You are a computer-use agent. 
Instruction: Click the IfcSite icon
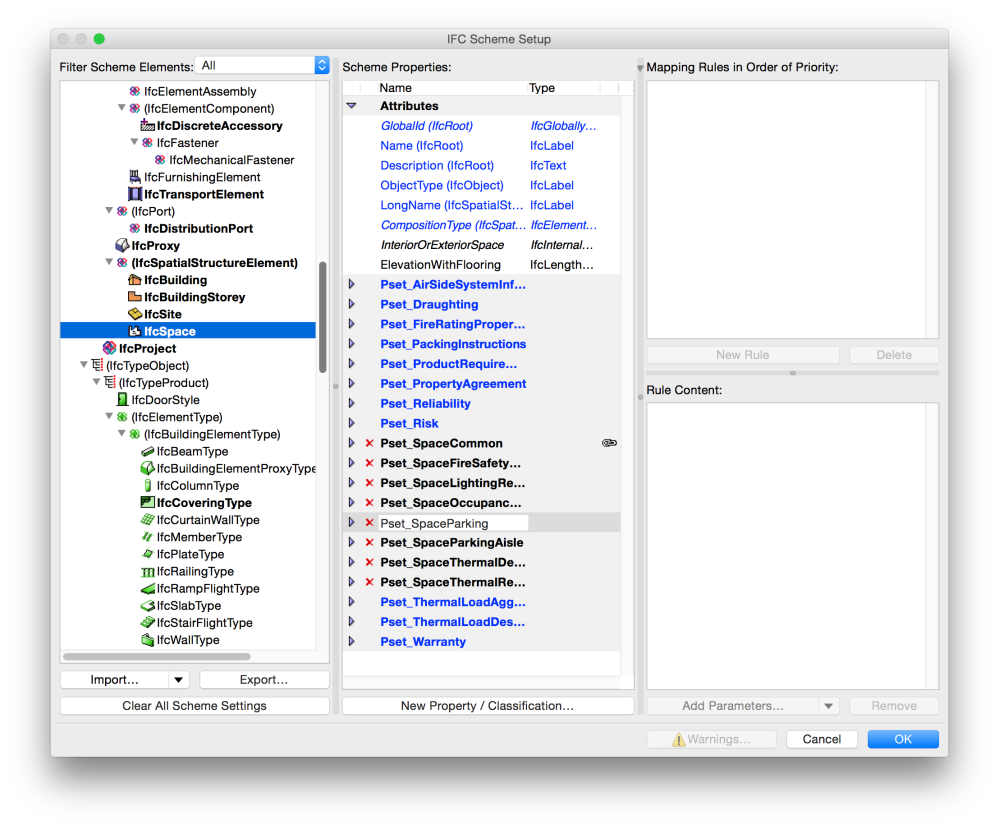coord(134,314)
